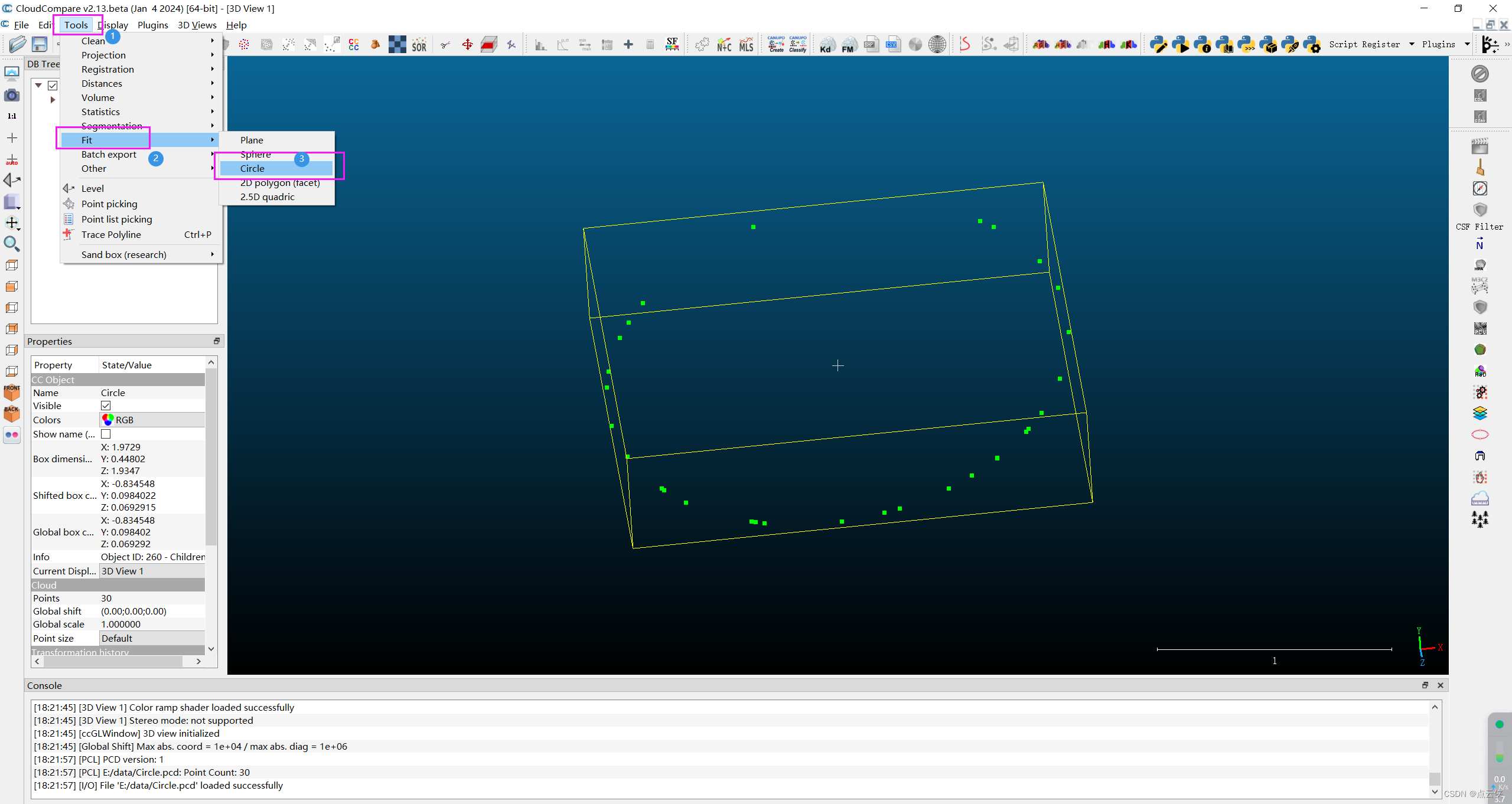
Task: Open the Plugins dropdown arrow in toolbar
Action: 1467,44
